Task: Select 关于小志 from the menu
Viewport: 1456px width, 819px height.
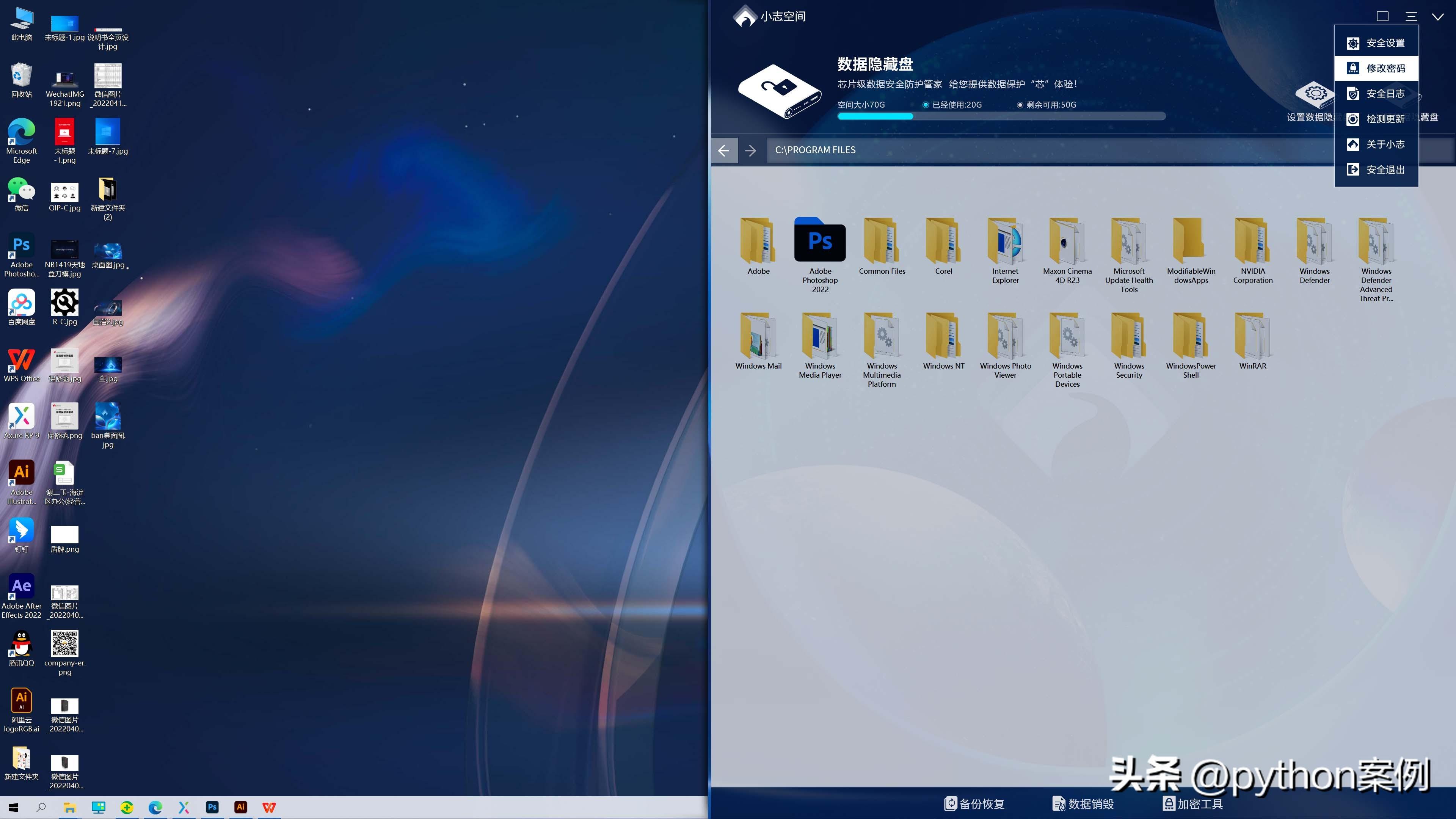Action: [x=1376, y=144]
